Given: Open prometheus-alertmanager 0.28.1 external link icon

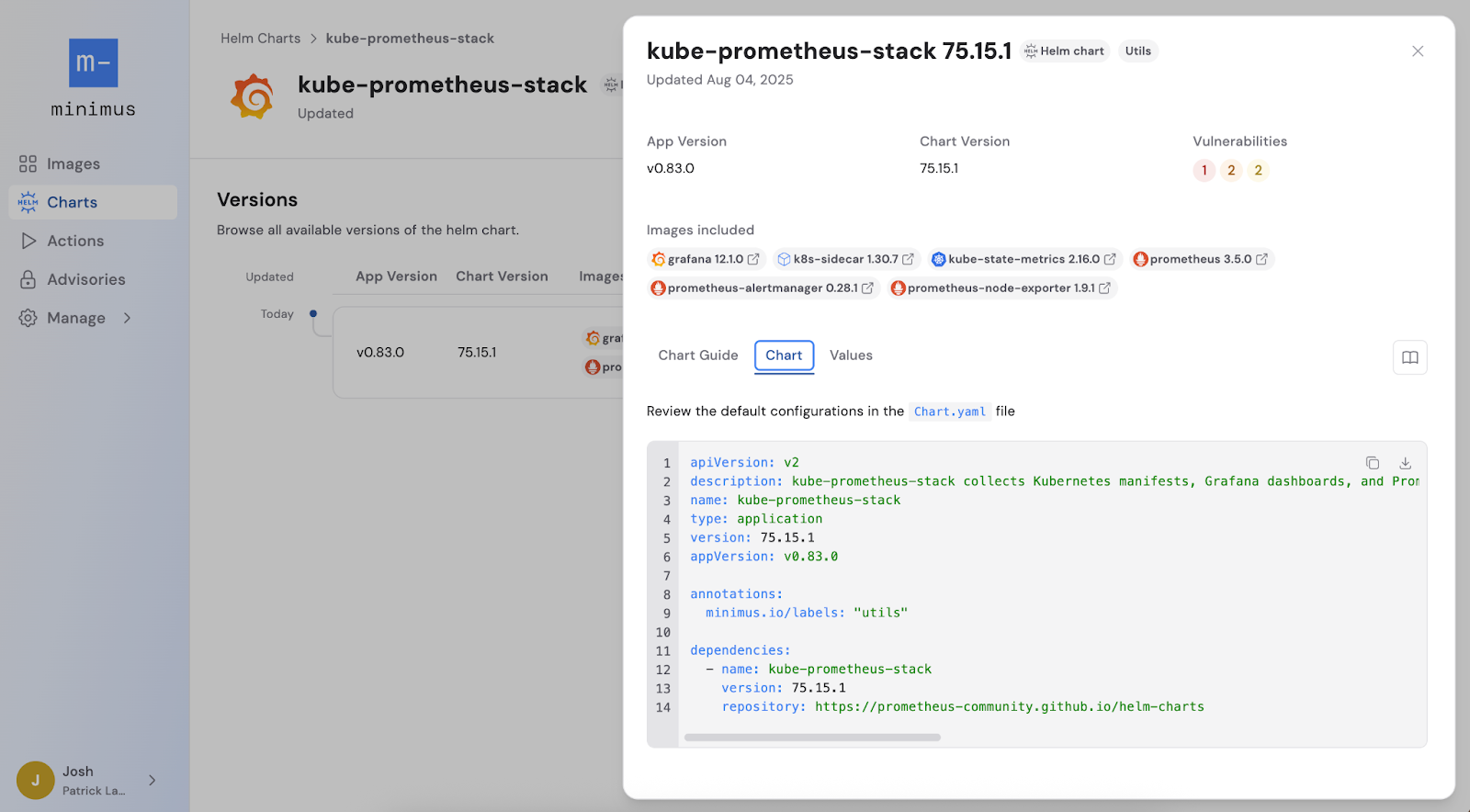Looking at the screenshot, I should tap(867, 288).
